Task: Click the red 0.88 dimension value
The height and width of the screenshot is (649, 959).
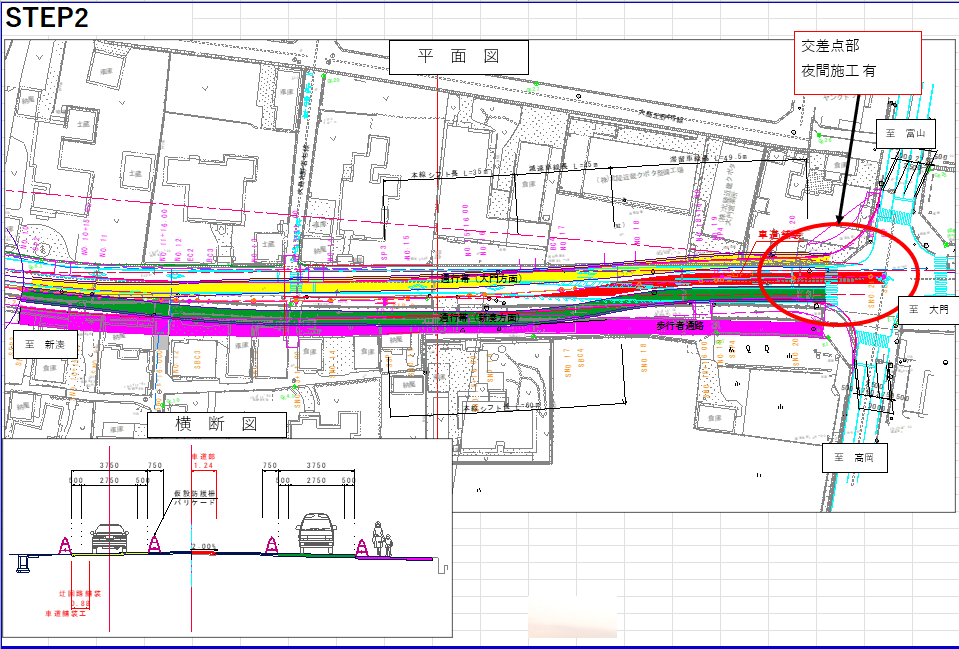Action: (80, 603)
